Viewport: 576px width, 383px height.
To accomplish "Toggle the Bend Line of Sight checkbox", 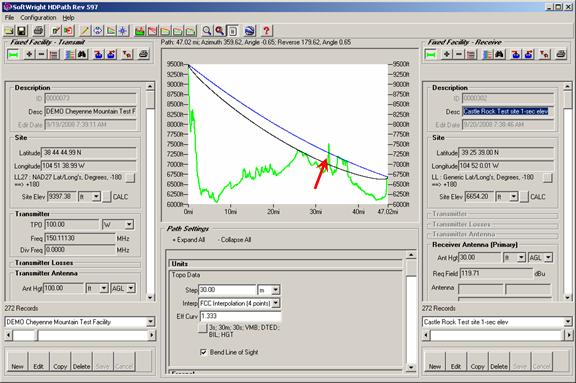I will pos(203,352).
